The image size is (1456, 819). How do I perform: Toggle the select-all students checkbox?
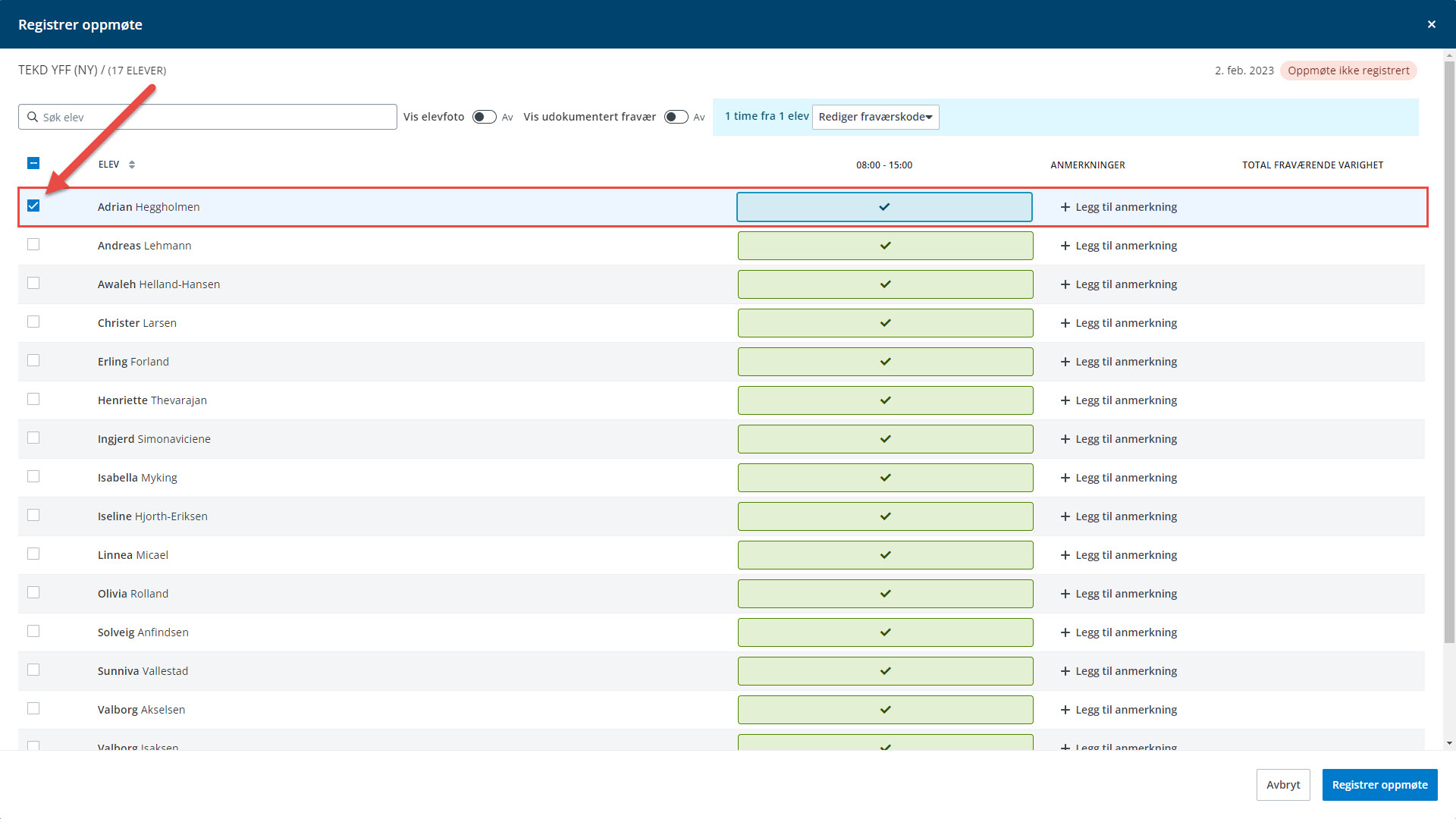tap(33, 163)
